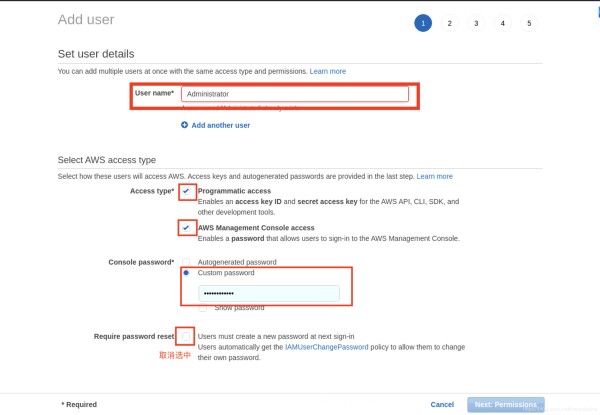Open the IAMUserChangePassword policy link
Image resolution: width=600 pixels, height=415 pixels.
click(x=326, y=347)
